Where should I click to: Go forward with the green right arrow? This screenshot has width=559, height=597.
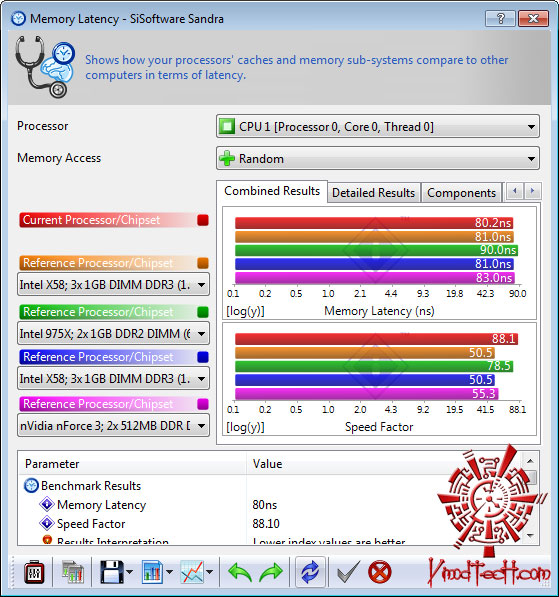[271, 571]
